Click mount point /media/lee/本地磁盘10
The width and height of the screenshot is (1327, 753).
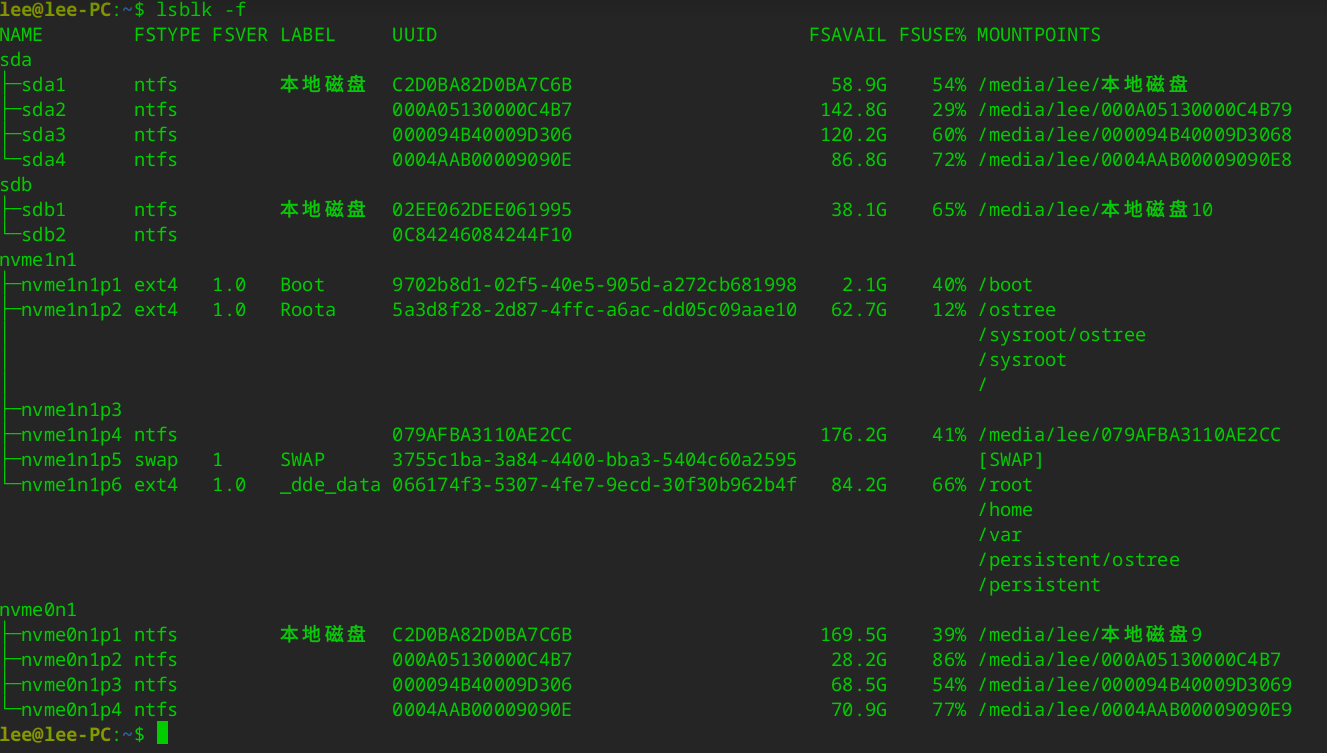(1095, 210)
